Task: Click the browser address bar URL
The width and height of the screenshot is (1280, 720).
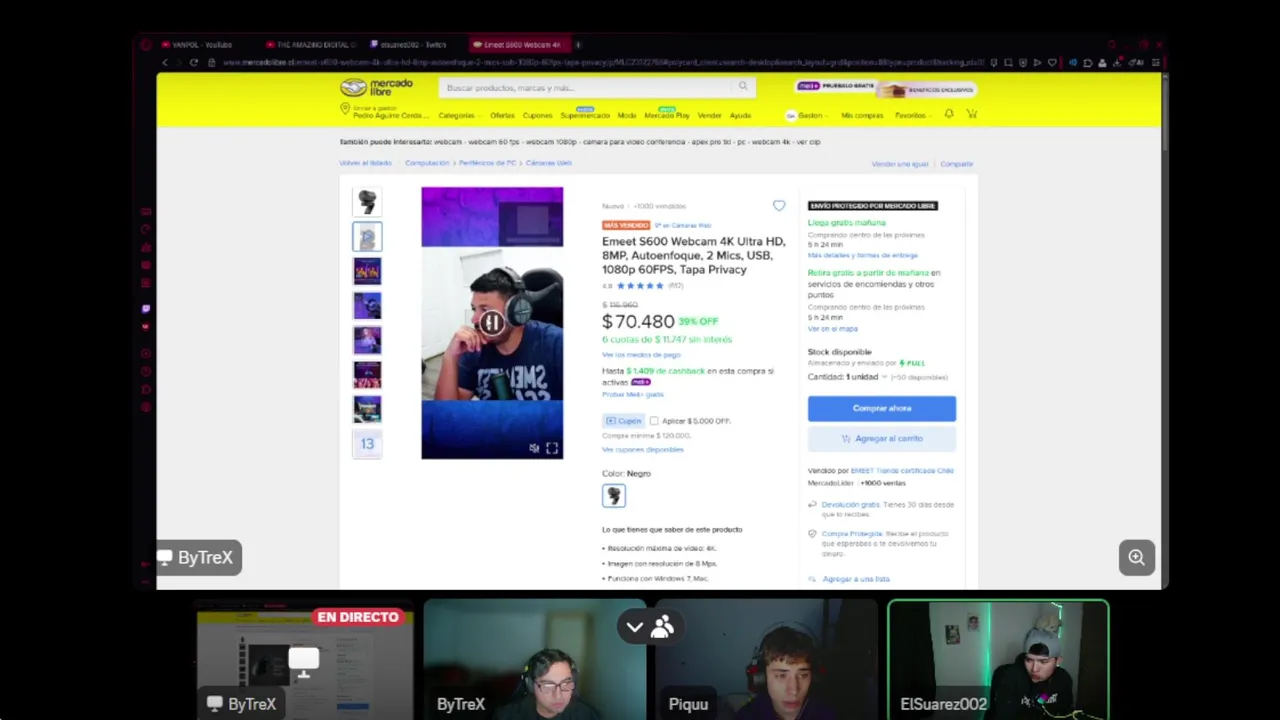Action: [x=603, y=63]
